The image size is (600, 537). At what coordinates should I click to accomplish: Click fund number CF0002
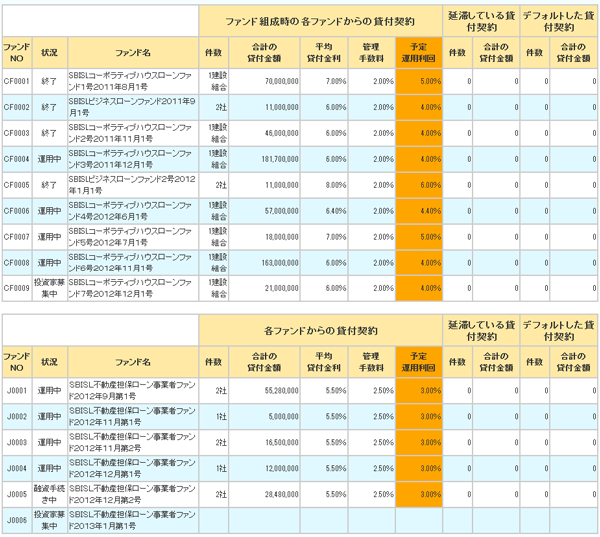(x=16, y=107)
